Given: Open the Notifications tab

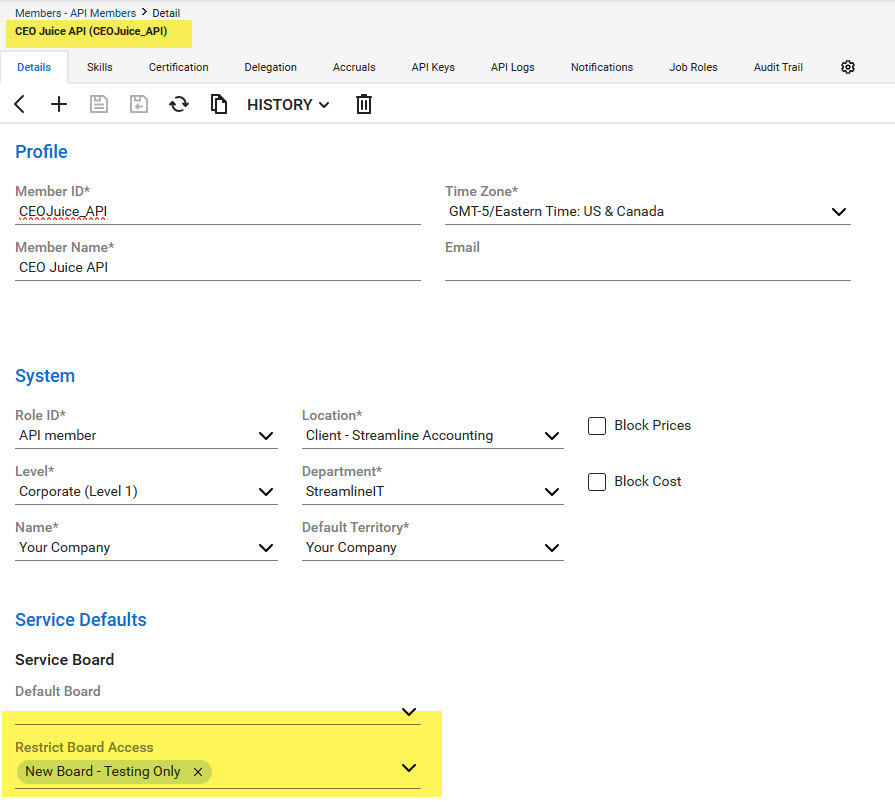Looking at the screenshot, I should point(602,67).
